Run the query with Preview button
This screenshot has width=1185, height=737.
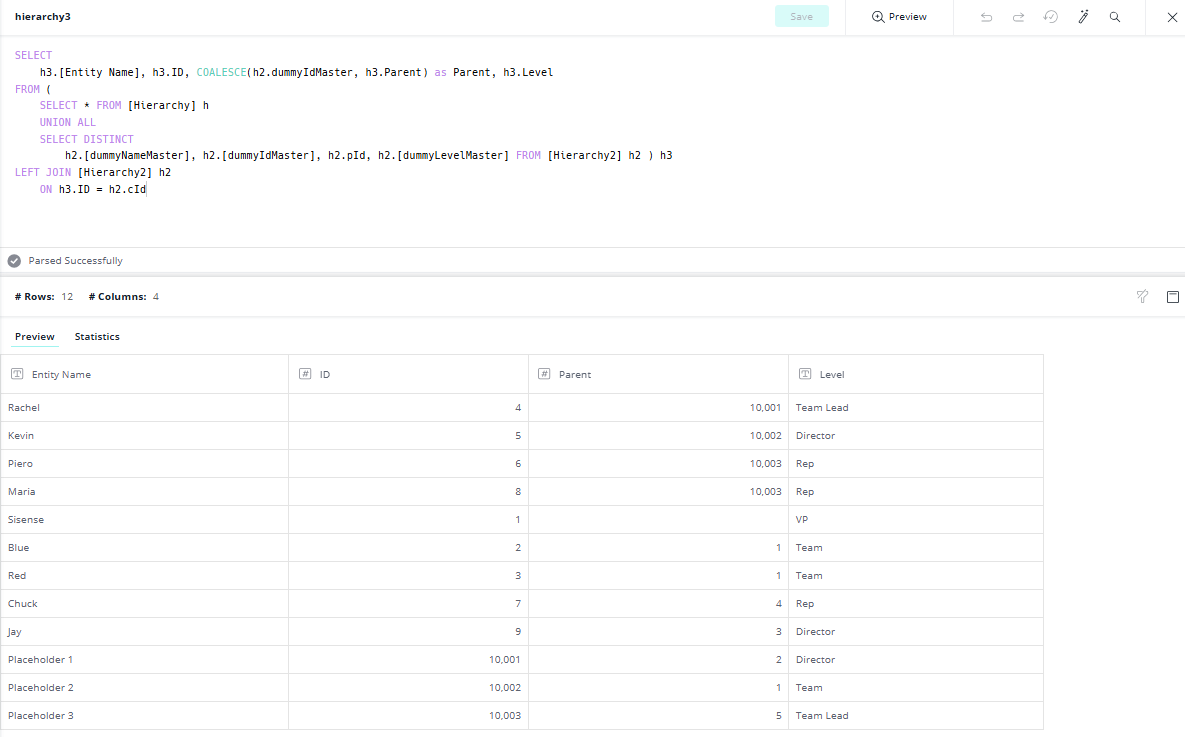(899, 17)
